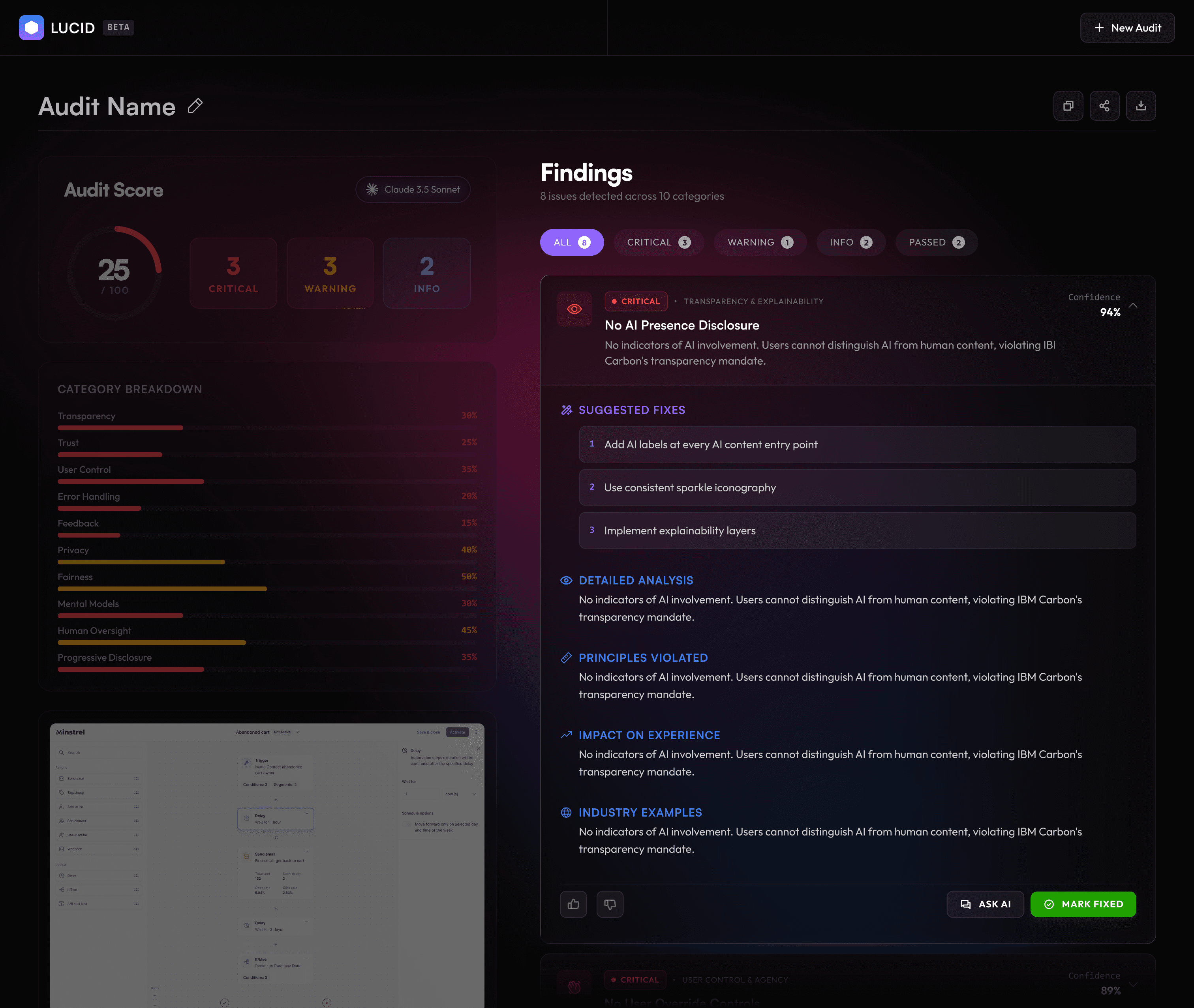Expand the User Control & Agency finding
This screenshot has height=1008, width=1194.
click(1133, 984)
